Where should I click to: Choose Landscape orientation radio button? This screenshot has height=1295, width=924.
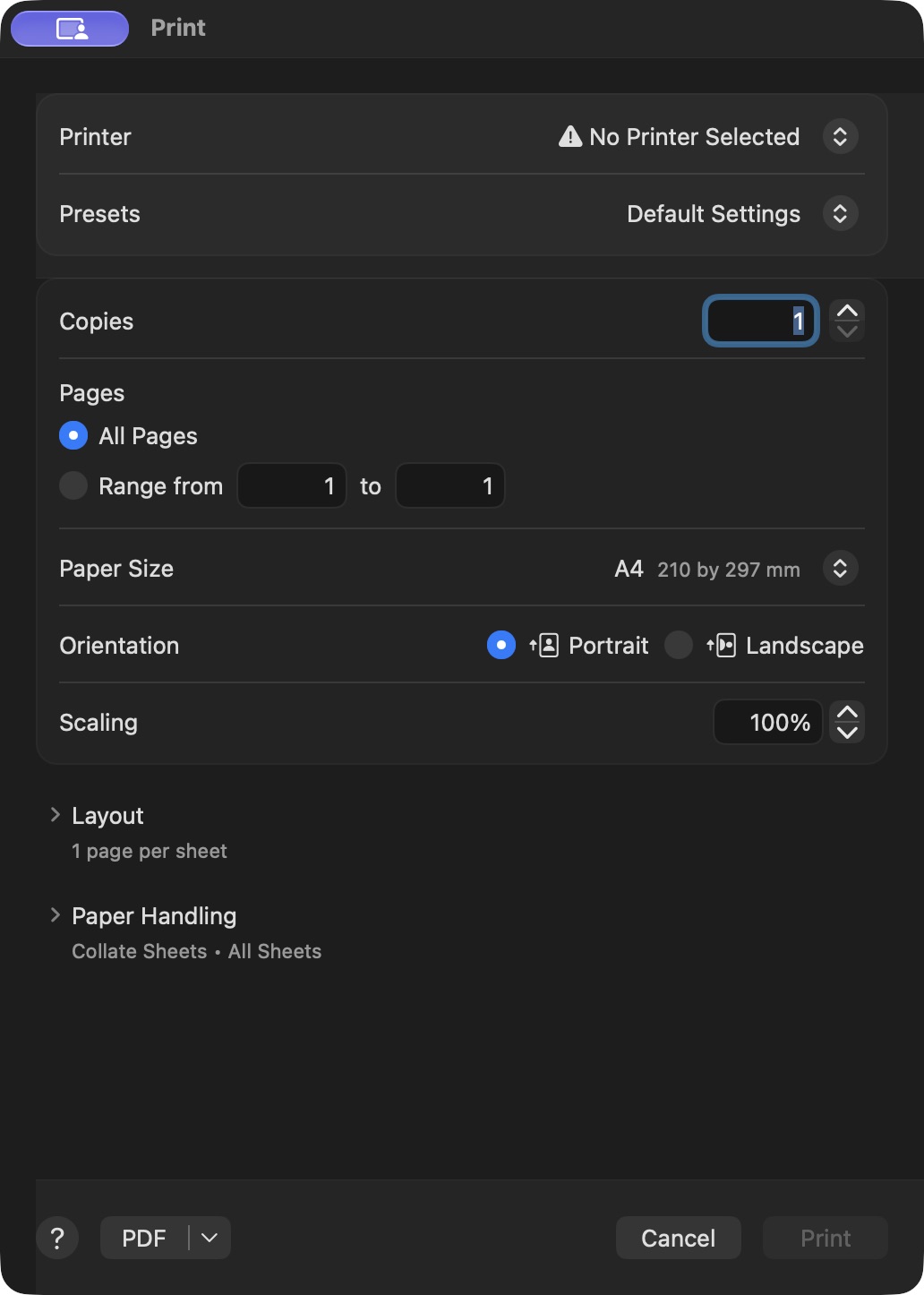[x=679, y=645]
